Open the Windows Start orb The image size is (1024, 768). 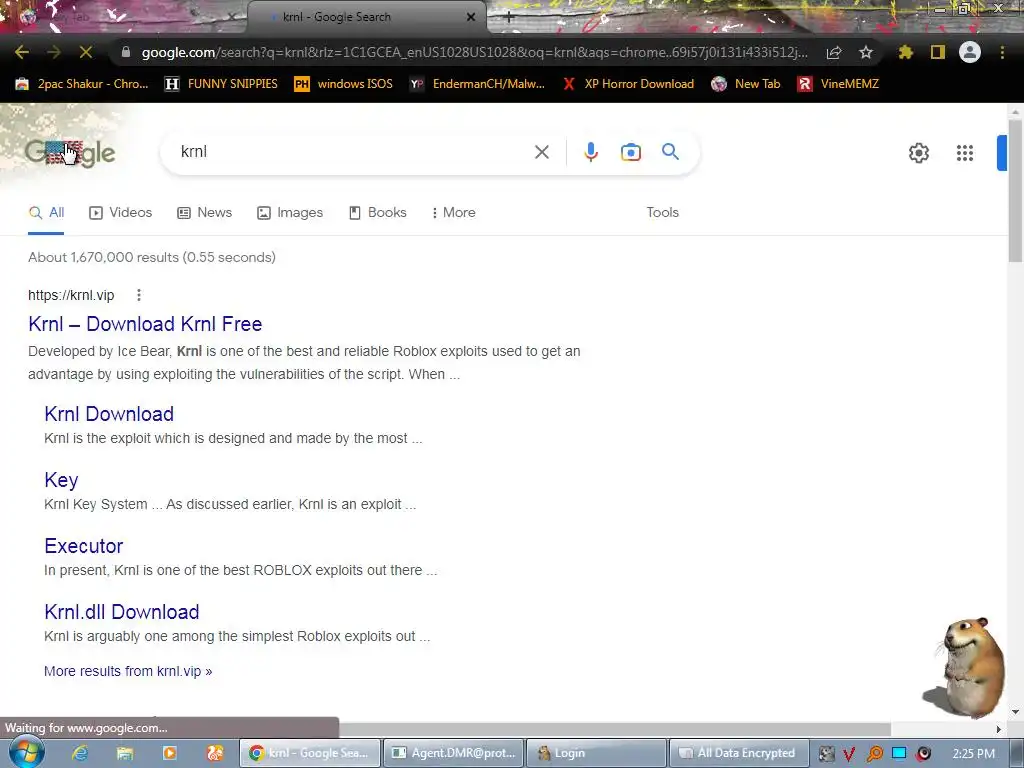click(x=26, y=752)
